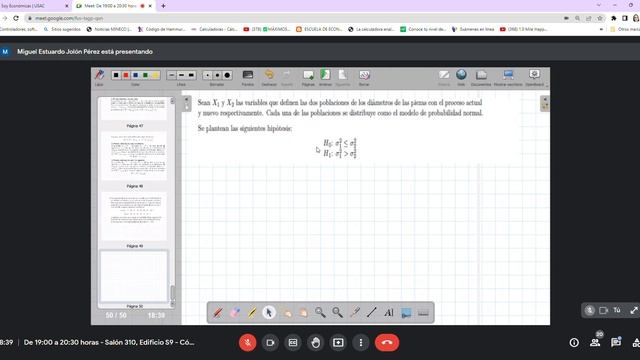640x360 pixels.
Task: Select the yellow highlighter tool
Action: (252, 313)
